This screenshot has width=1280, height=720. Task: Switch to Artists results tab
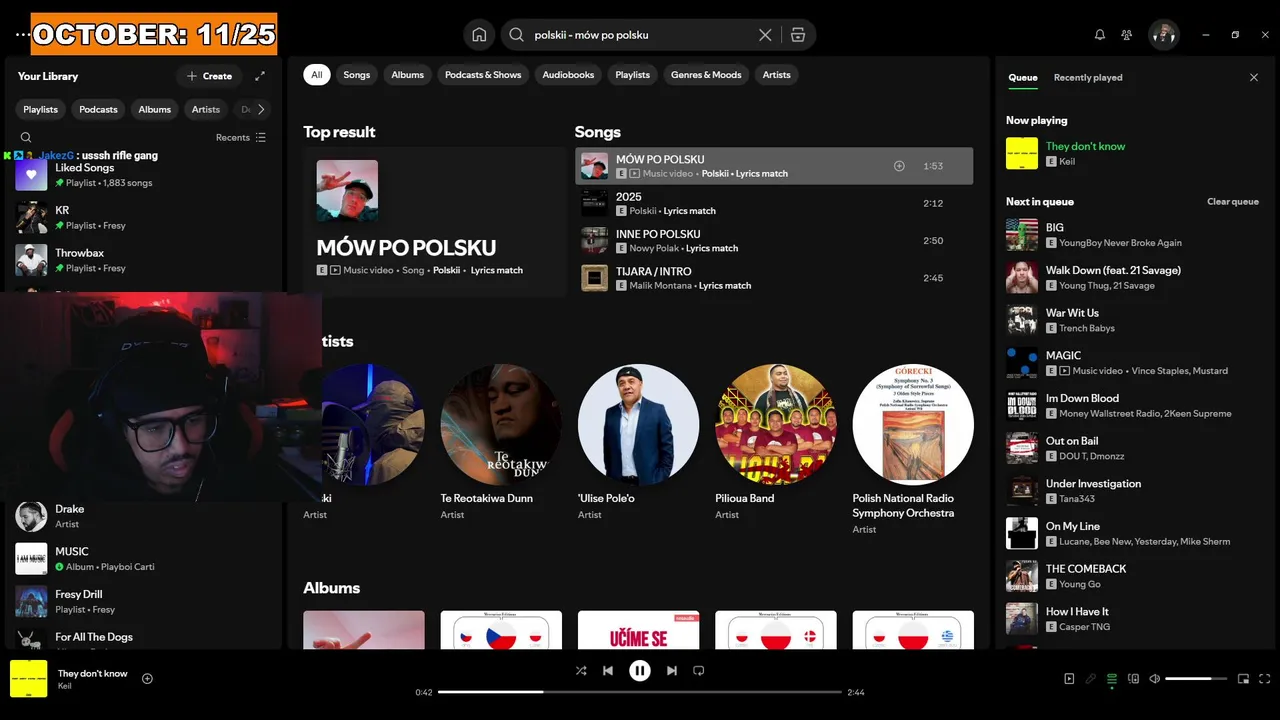(777, 75)
